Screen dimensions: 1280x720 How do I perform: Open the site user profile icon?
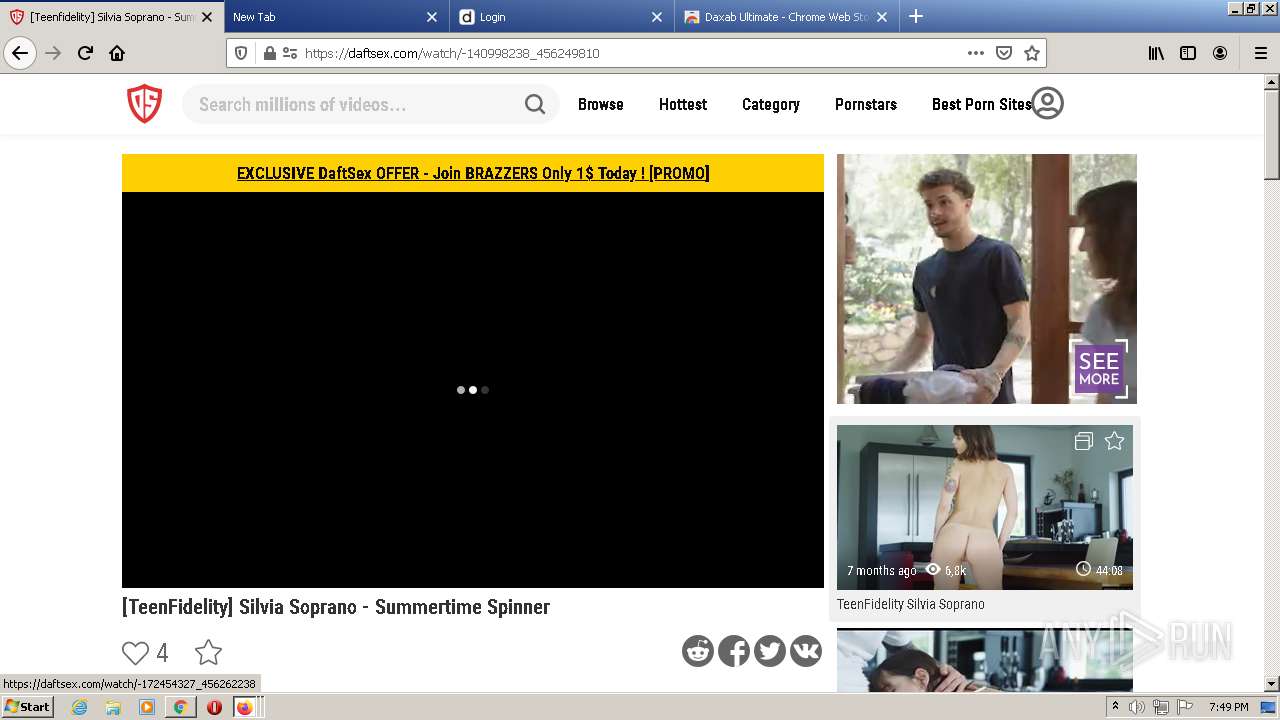coord(1047,103)
